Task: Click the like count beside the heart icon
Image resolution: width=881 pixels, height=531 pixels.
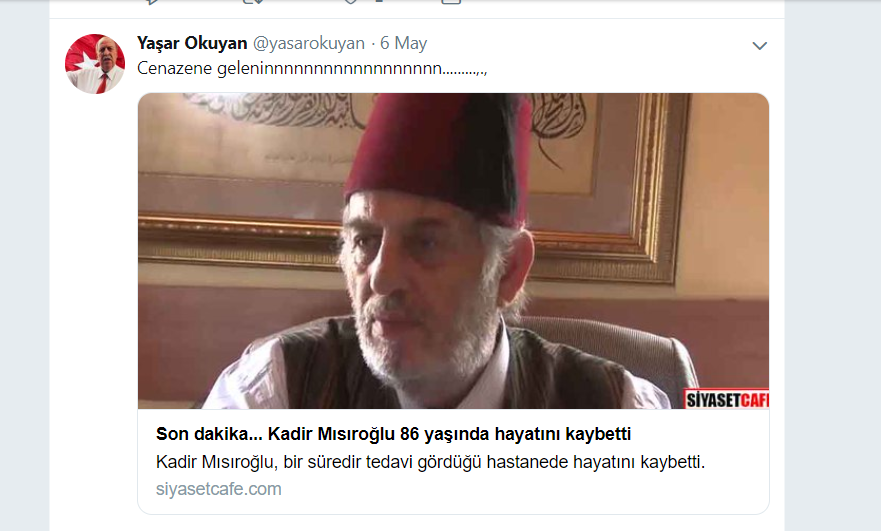Action: pos(379,1)
